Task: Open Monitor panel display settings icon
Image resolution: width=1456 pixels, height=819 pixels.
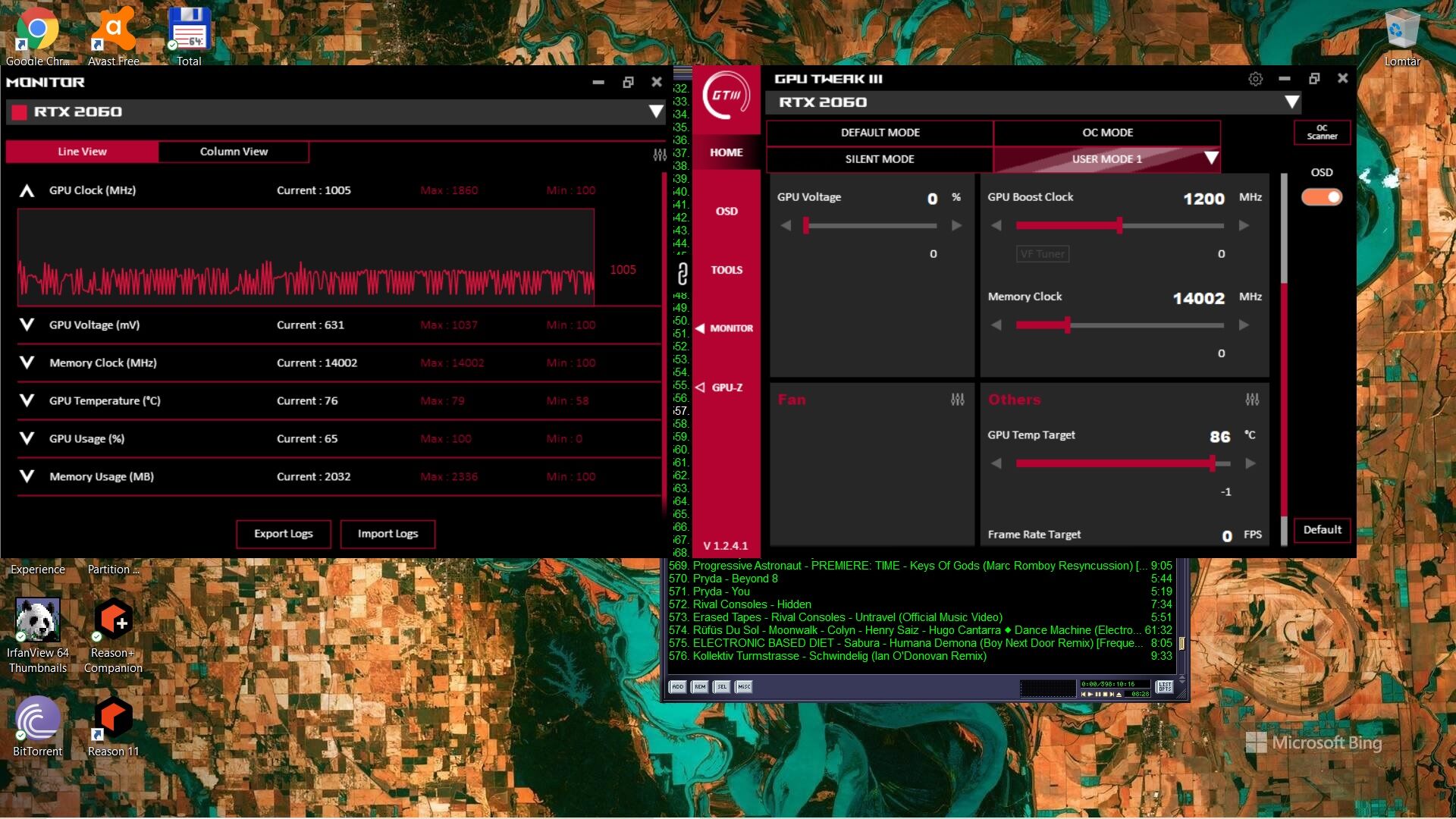Action: coord(660,154)
